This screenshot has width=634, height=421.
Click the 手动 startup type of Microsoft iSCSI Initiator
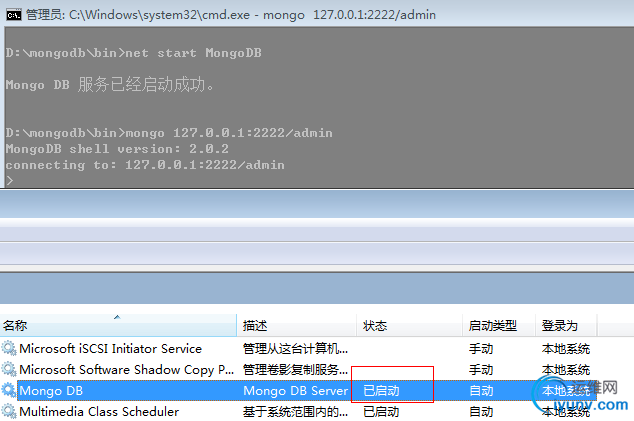point(481,349)
